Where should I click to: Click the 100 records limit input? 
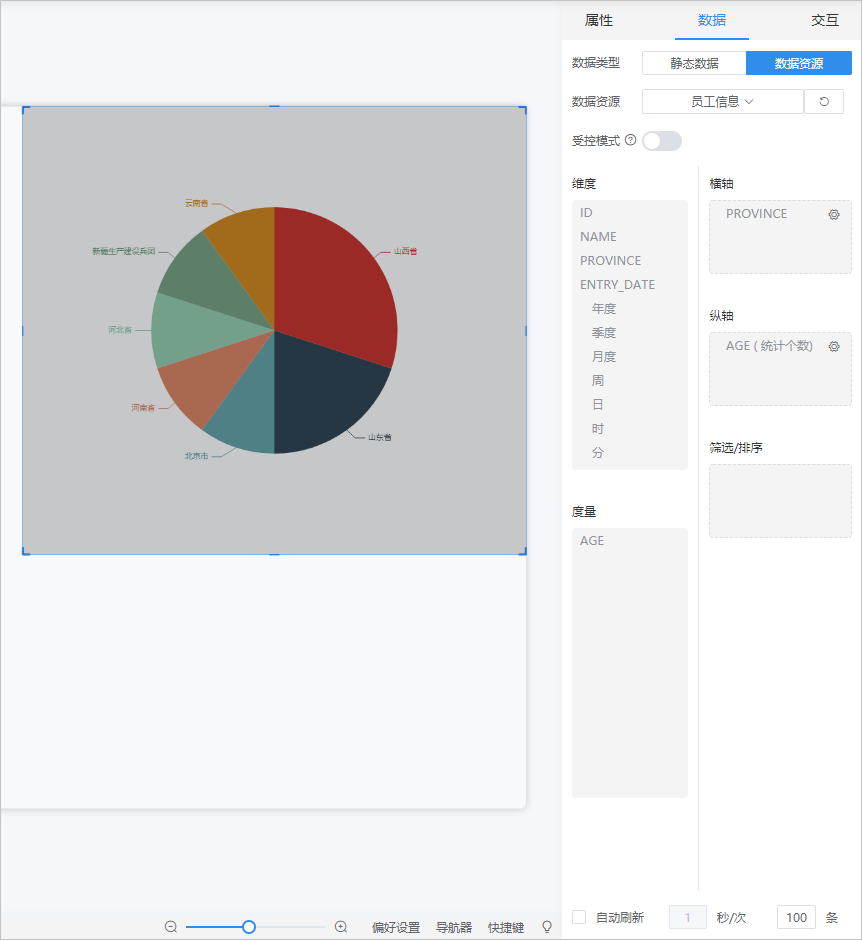pos(796,917)
